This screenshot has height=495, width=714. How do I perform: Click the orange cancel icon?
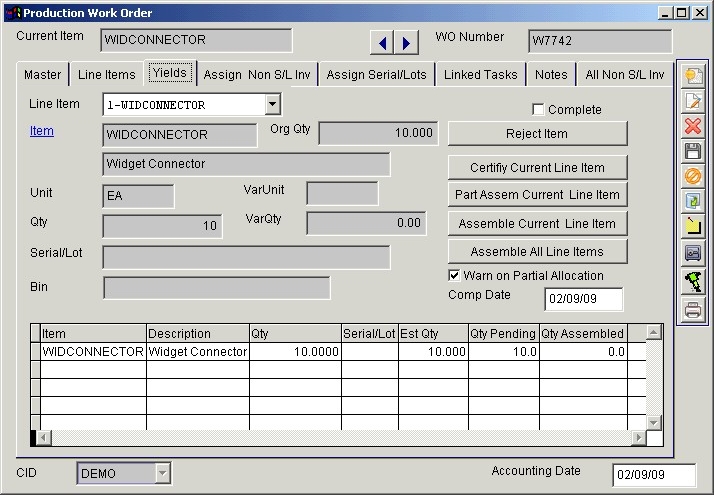point(692,177)
